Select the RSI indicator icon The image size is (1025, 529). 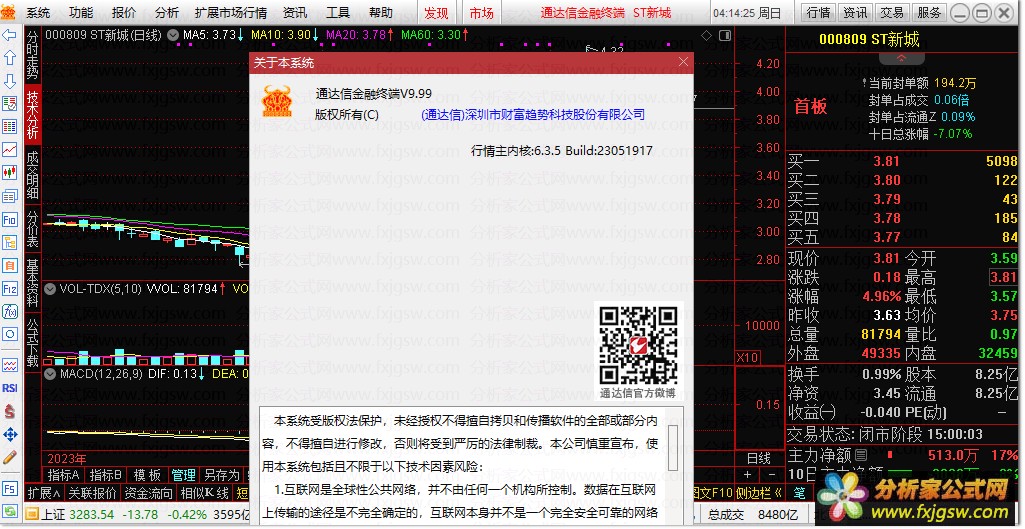tap(10, 388)
